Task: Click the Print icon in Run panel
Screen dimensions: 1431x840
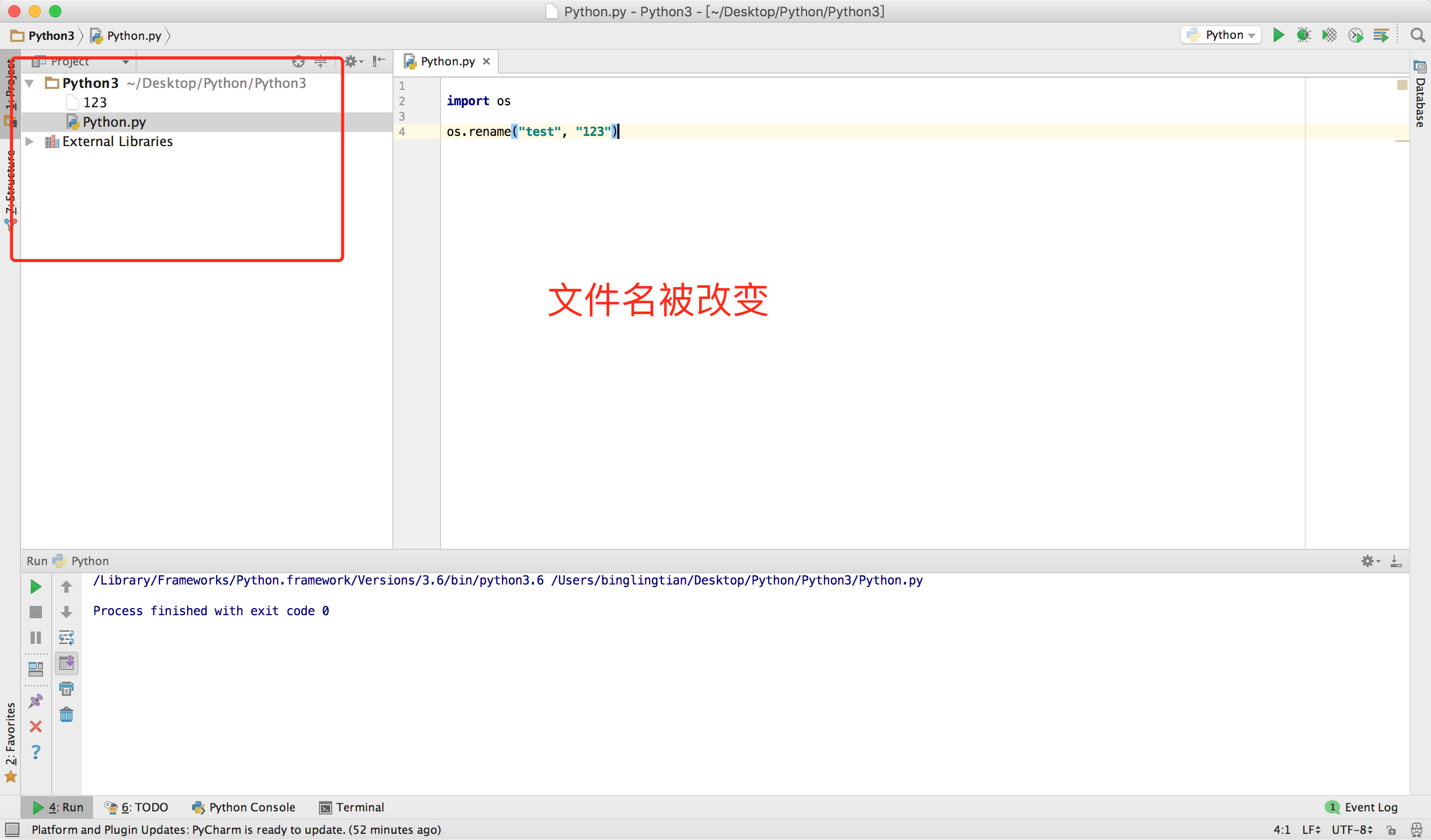Action: (x=66, y=689)
